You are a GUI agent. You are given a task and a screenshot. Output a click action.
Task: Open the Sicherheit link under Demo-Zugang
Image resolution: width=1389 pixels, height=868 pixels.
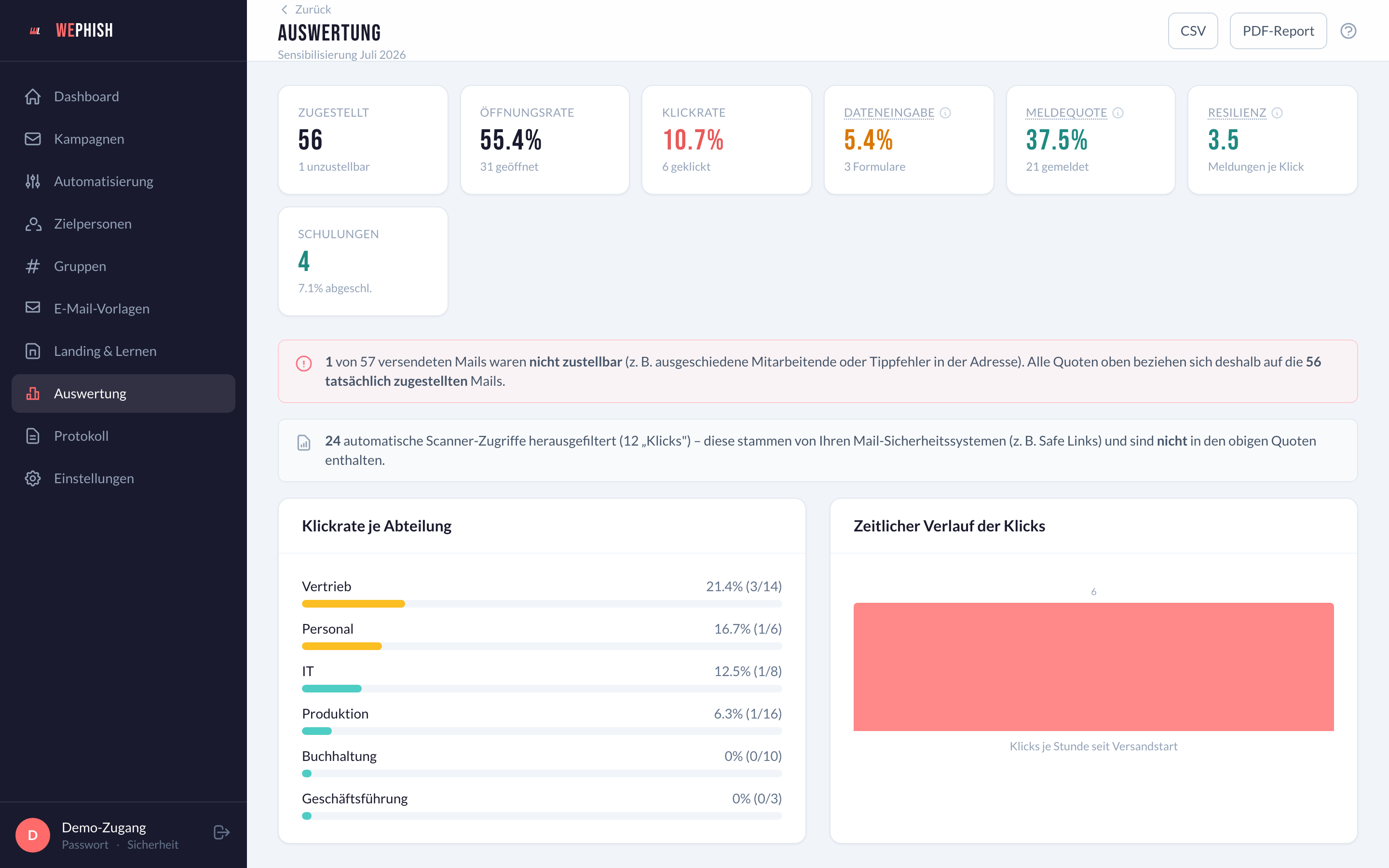pyautogui.click(x=153, y=844)
